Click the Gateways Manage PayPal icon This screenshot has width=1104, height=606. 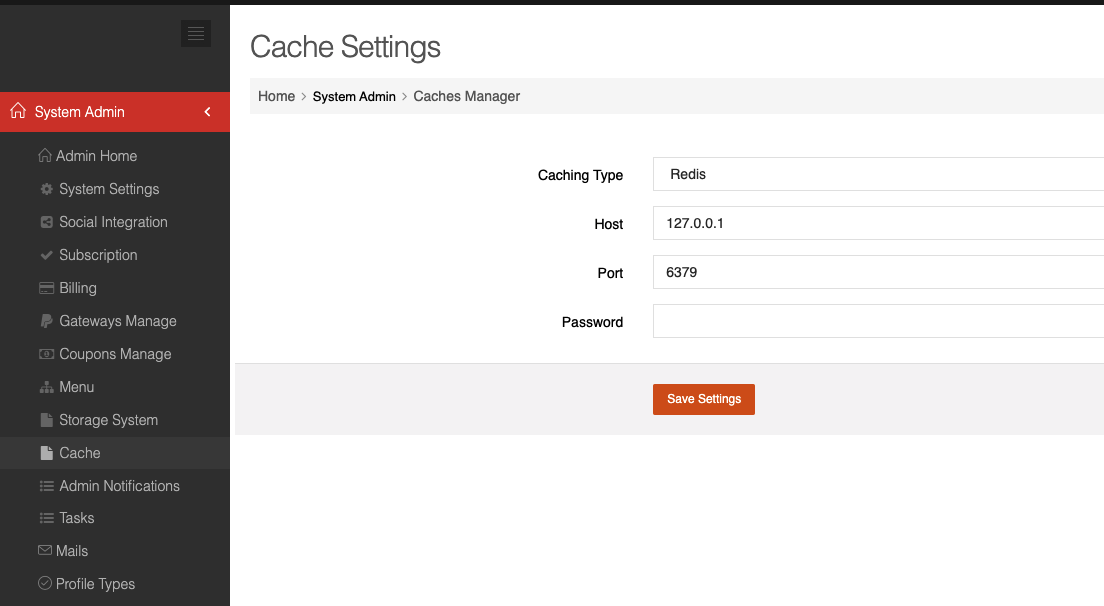[x=46, y=321]
